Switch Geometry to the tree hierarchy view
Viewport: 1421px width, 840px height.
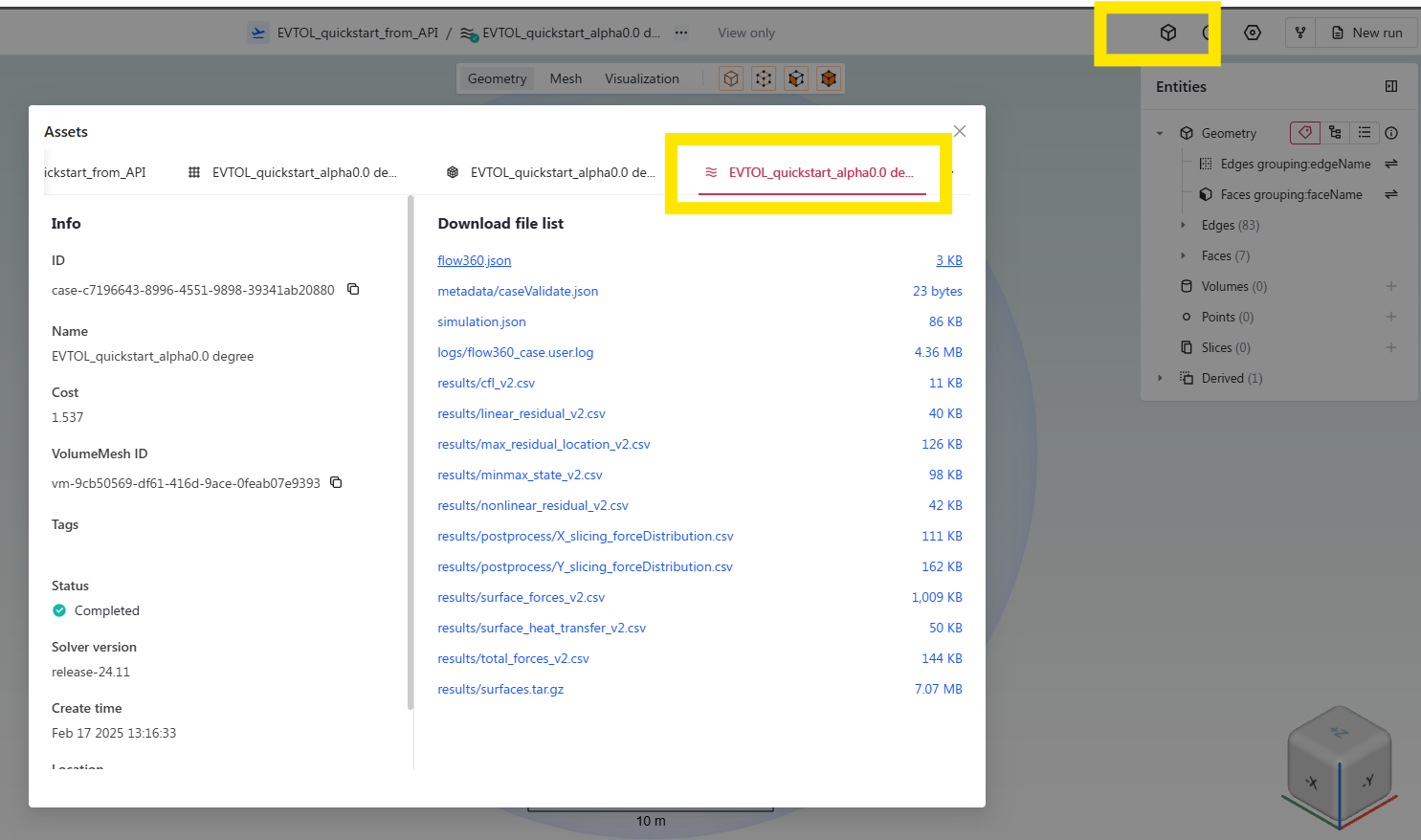tap(1335, 133)
